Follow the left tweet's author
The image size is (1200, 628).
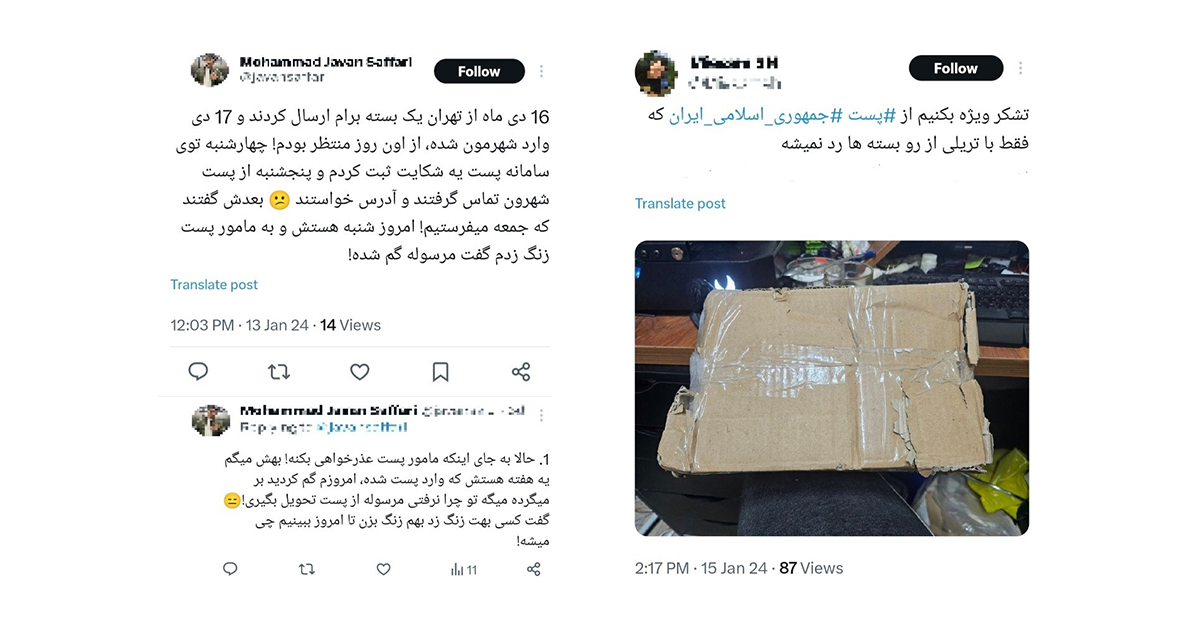pos(479,71)
